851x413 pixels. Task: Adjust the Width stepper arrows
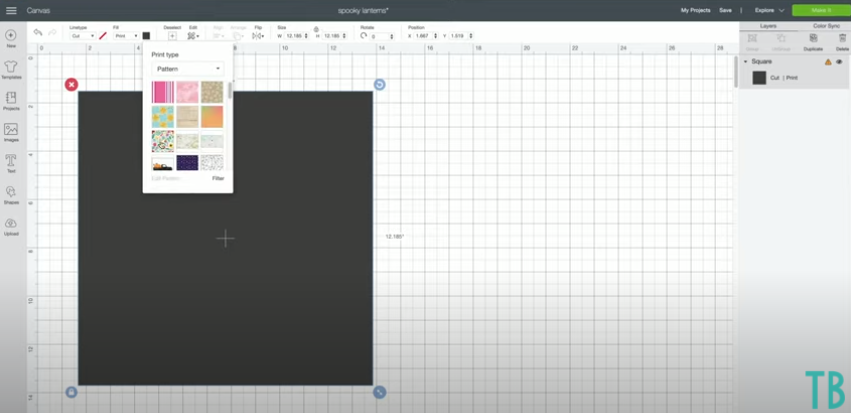click(307, 36)
